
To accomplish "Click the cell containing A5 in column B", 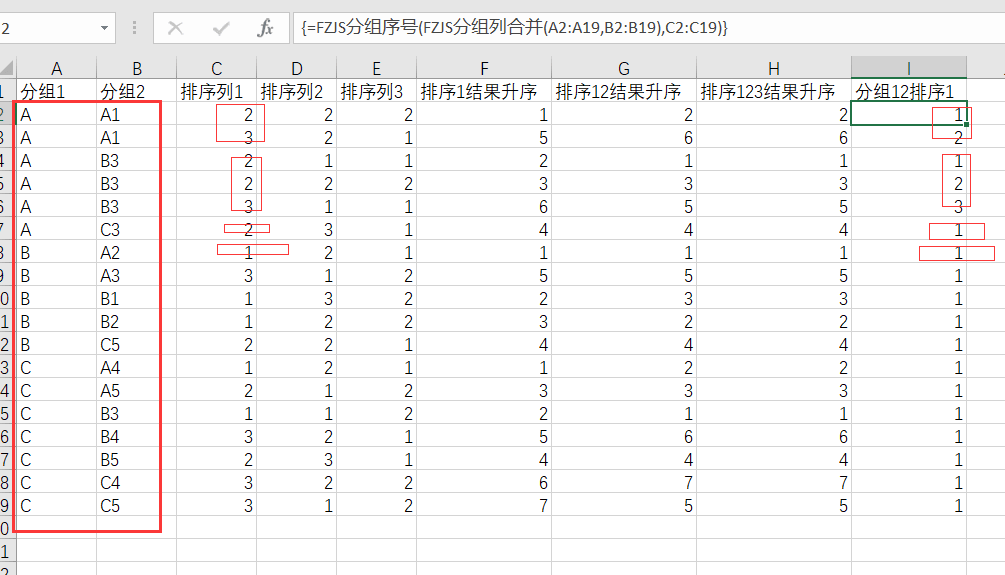I will pos(137,391).
